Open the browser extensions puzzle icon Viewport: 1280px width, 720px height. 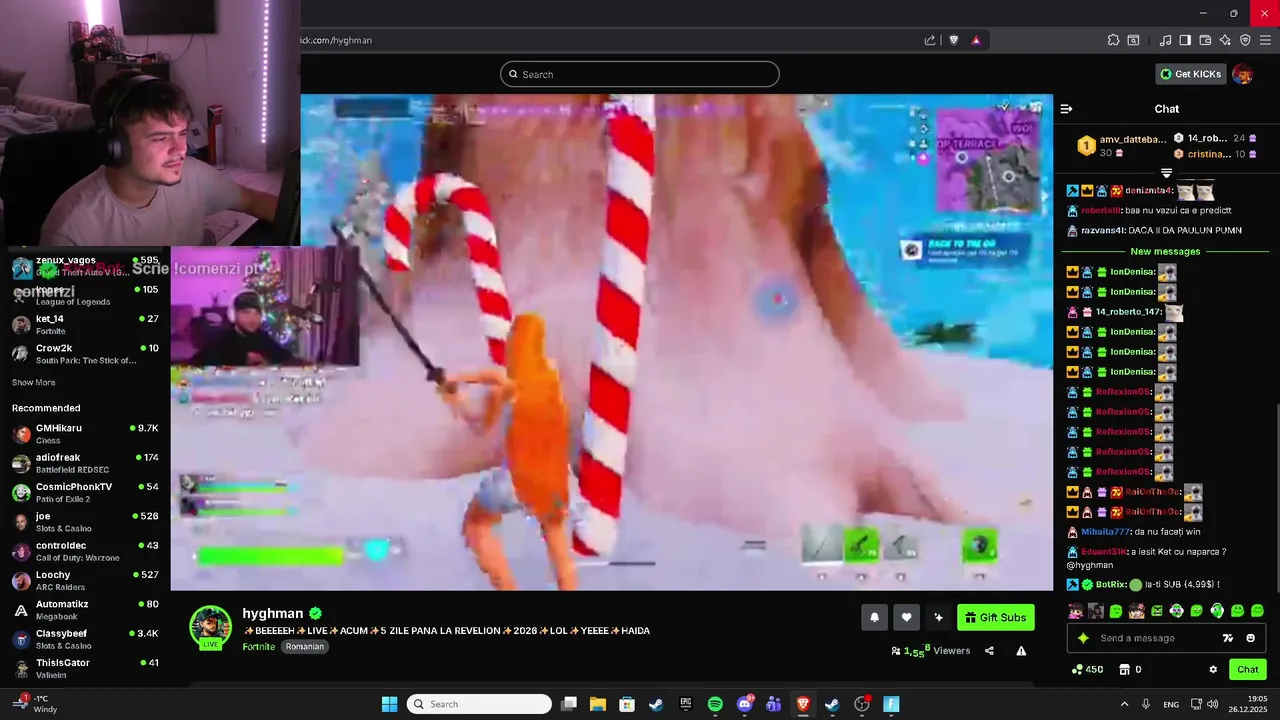coord(1113,40)
